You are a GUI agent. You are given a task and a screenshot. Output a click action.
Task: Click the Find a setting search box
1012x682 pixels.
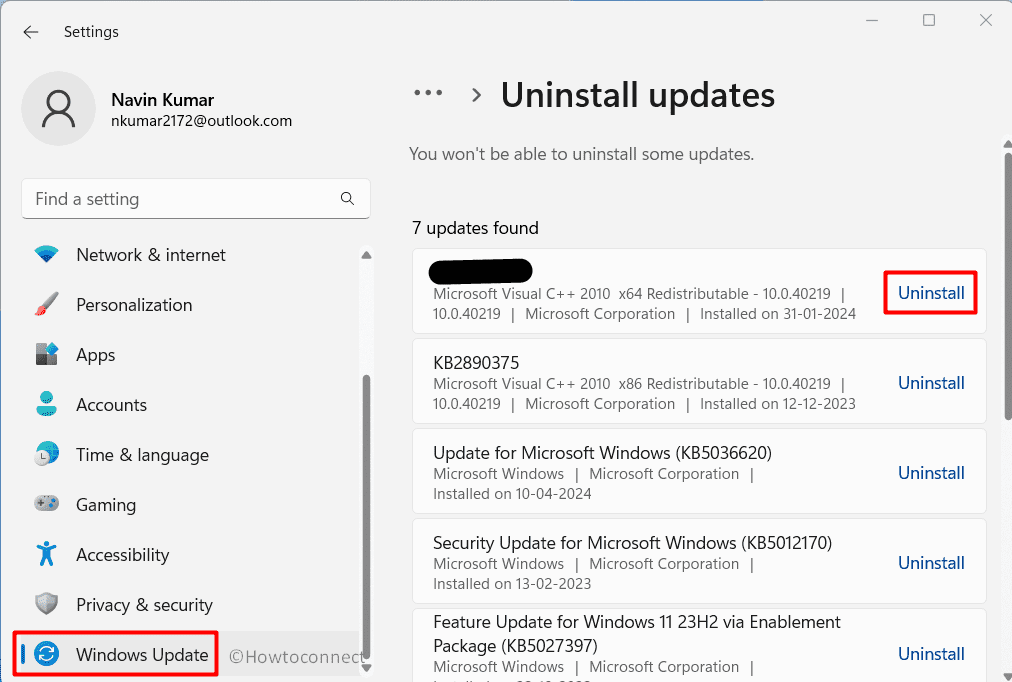pyautogui.click(x=180, y=199)
